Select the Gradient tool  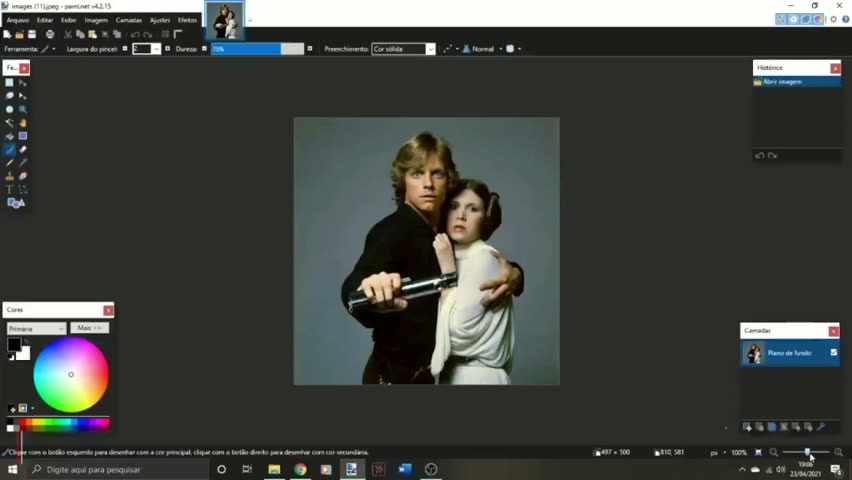coord(23,136)
